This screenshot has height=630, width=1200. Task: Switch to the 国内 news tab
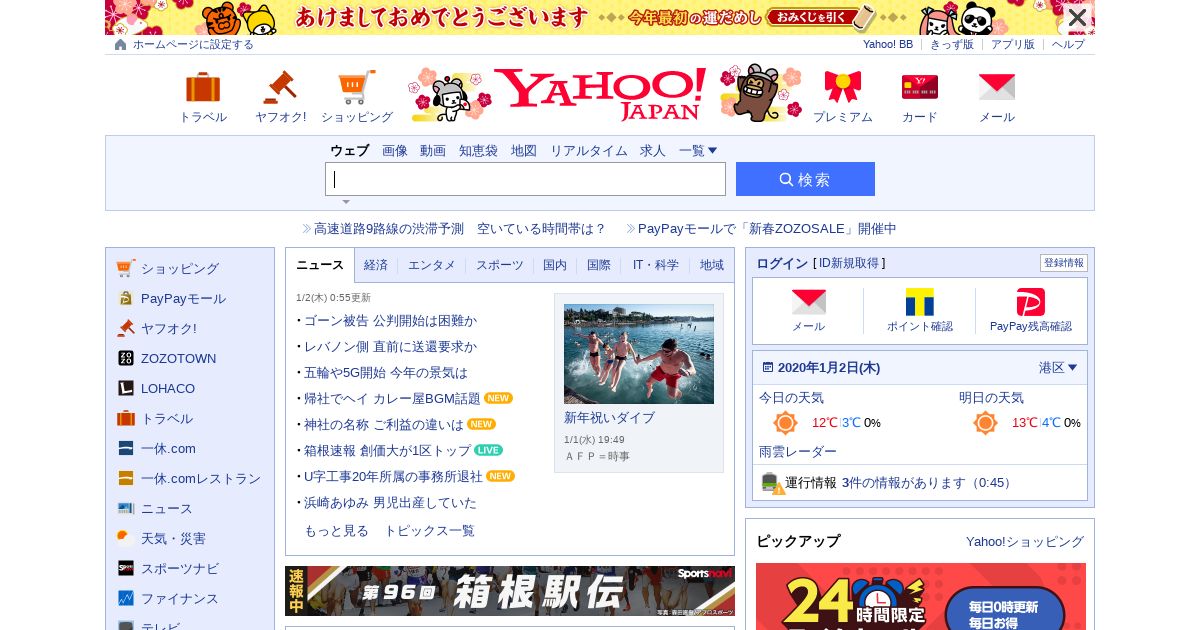pyautogui.click(x=555, y=265)
